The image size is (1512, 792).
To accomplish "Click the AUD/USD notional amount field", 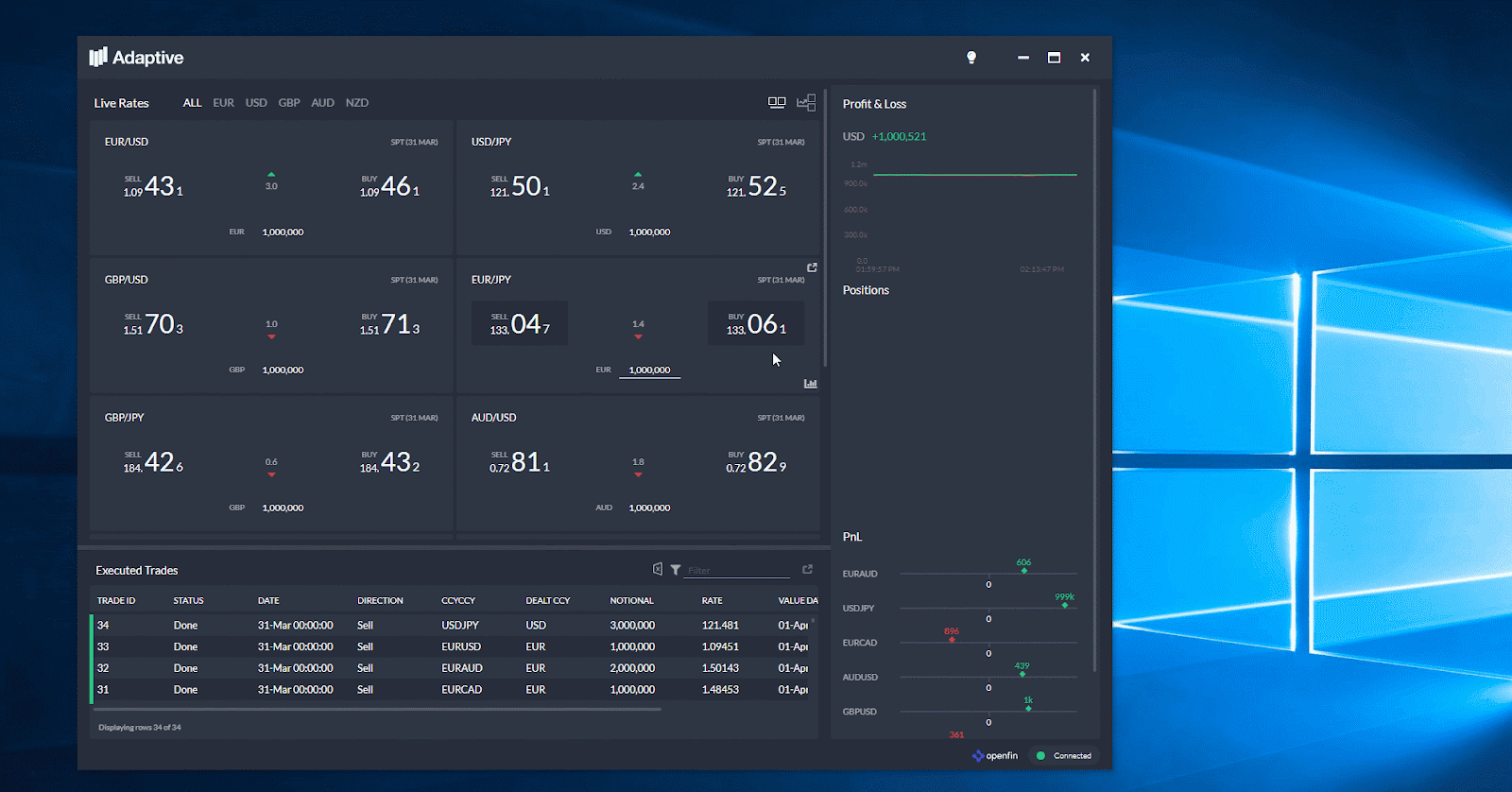I will pos(650,508).
